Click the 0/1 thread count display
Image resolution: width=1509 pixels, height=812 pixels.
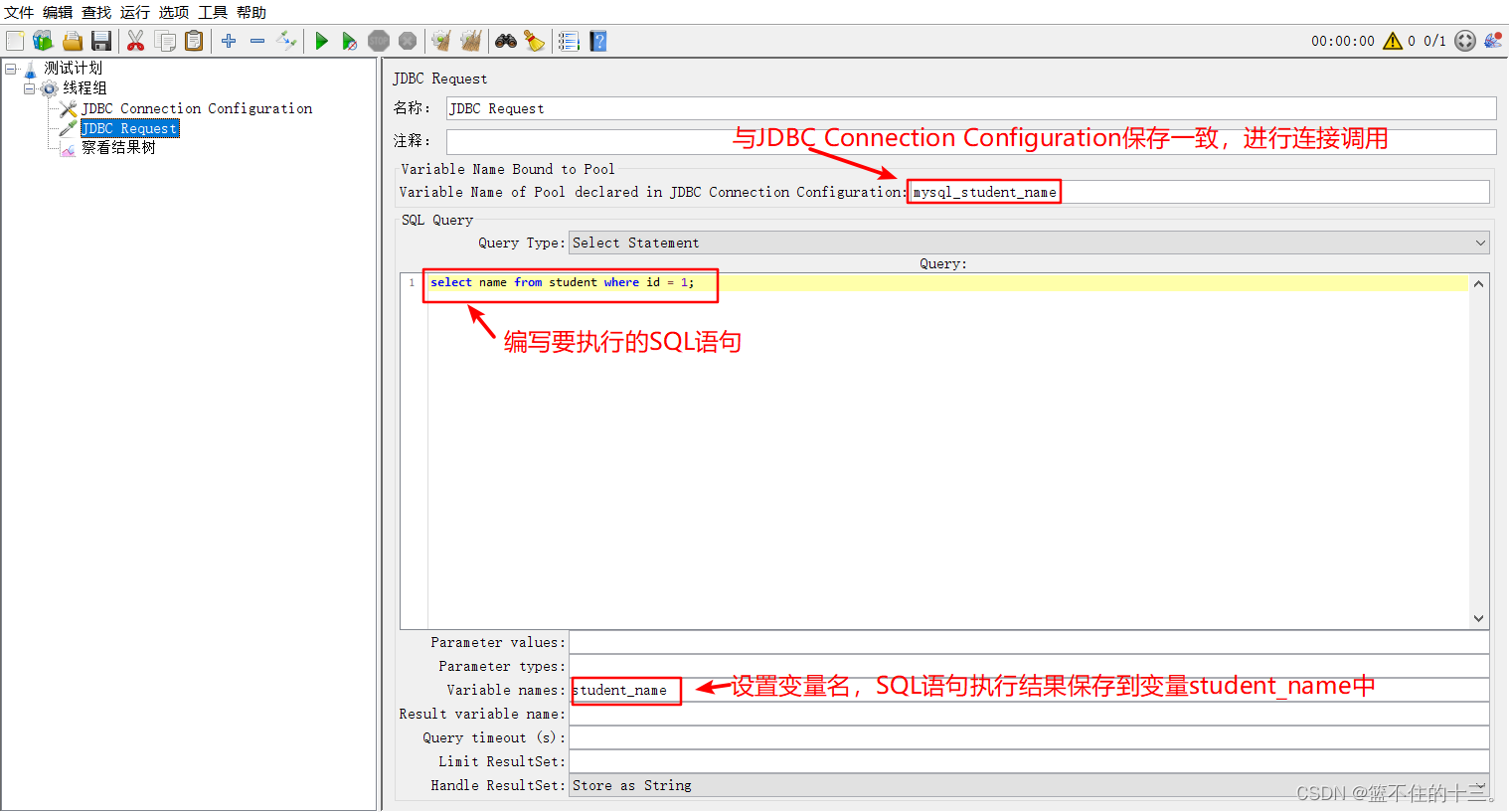tap(1434, 41)
